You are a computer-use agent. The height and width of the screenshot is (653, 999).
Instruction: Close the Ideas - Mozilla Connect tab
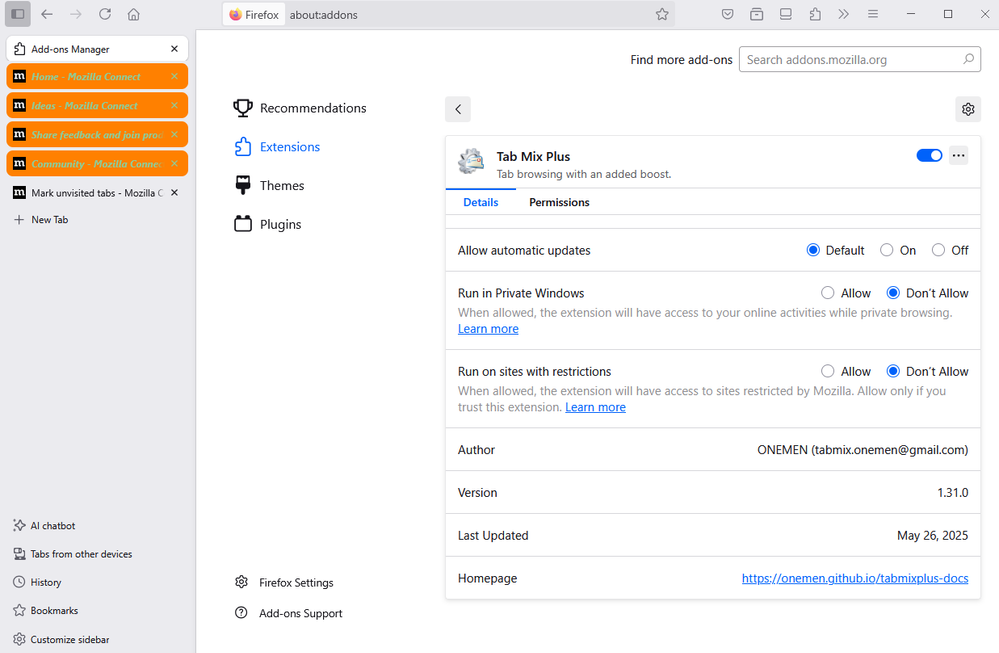point(175,106)
